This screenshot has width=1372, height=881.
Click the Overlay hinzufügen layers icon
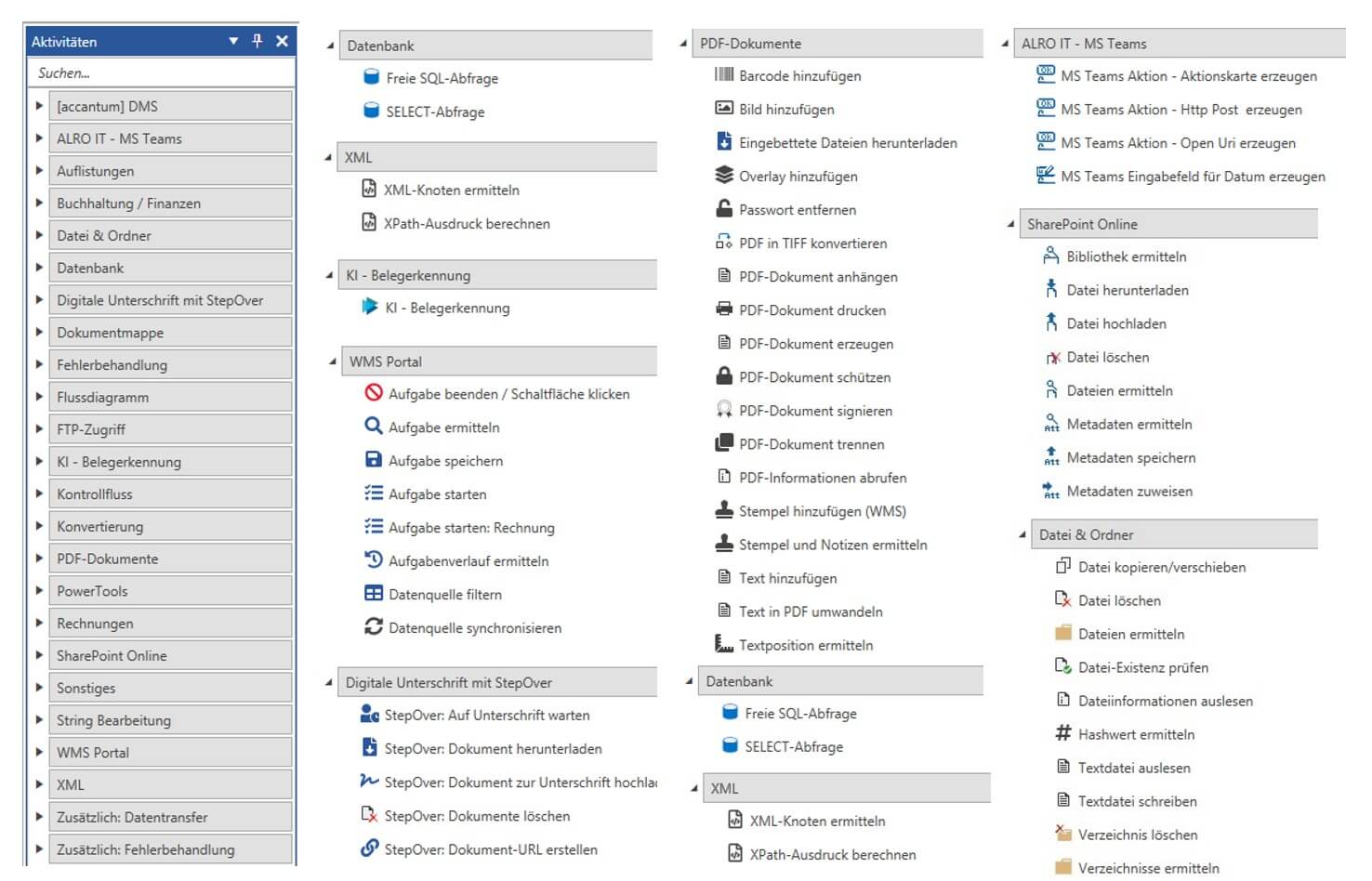724,176
